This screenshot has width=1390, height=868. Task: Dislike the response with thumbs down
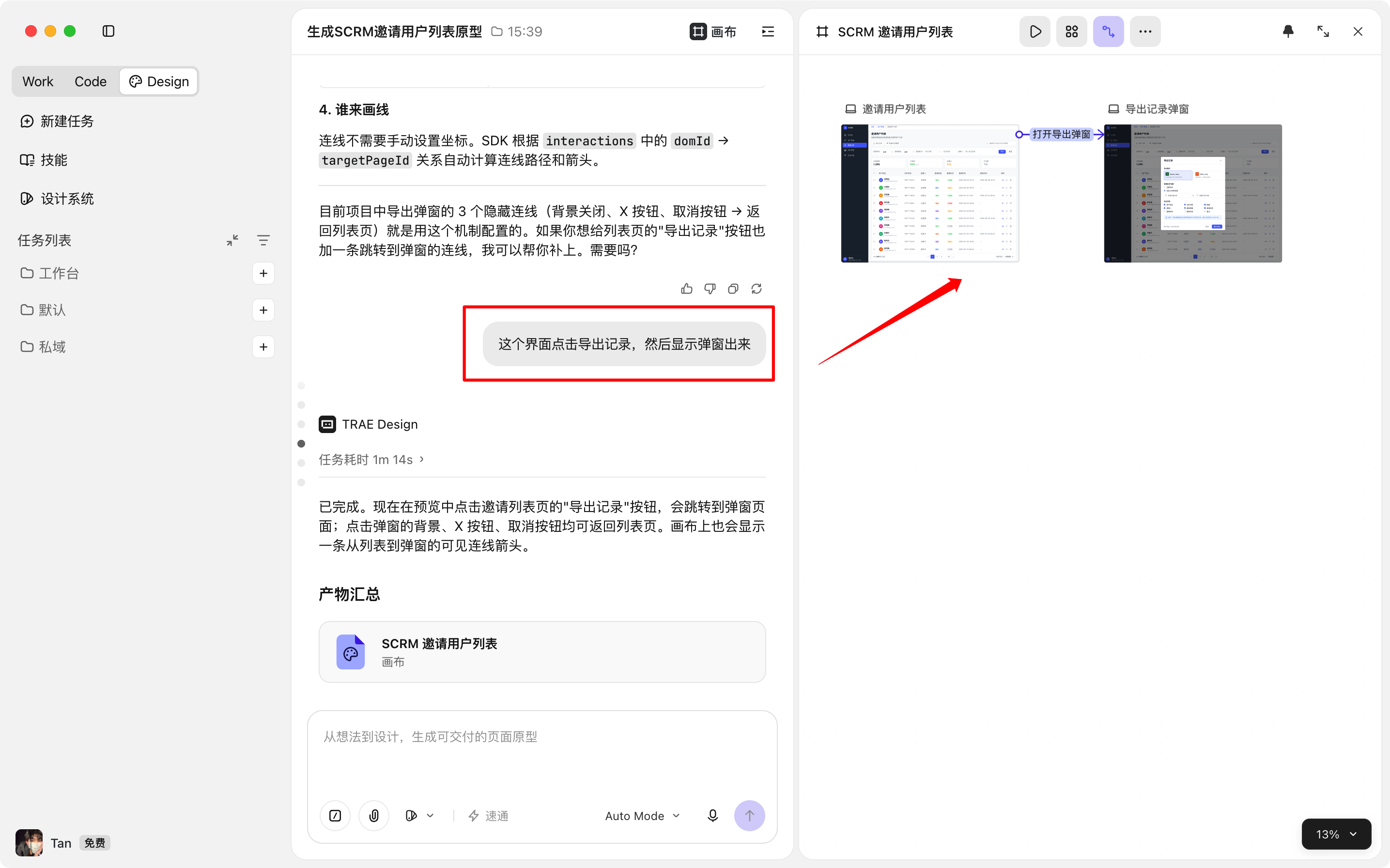[x=710, y=289]
